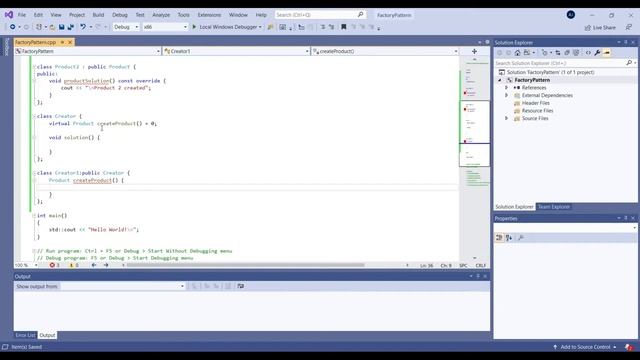Click the Categorized icon in Properties panel
The height and width of the screenshot is (360, 640).
[x=499, y=238]
